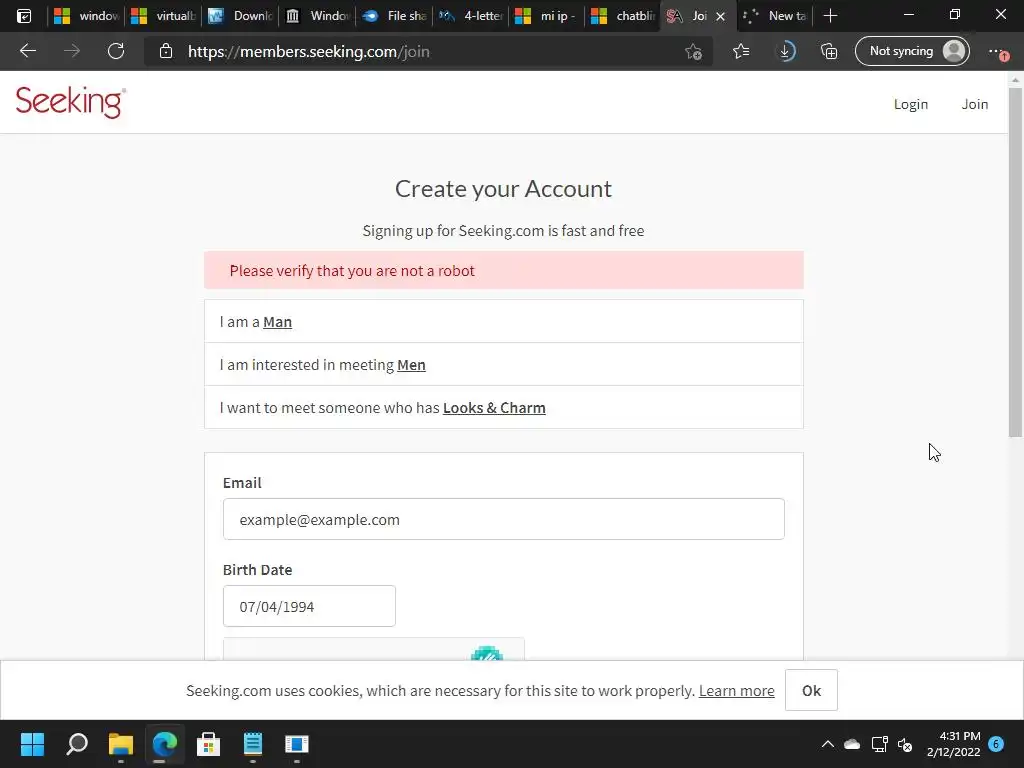Open notification center badge
Image resolution: width=1024 pixels, height=768 pixels.
(x=996, y=744)
